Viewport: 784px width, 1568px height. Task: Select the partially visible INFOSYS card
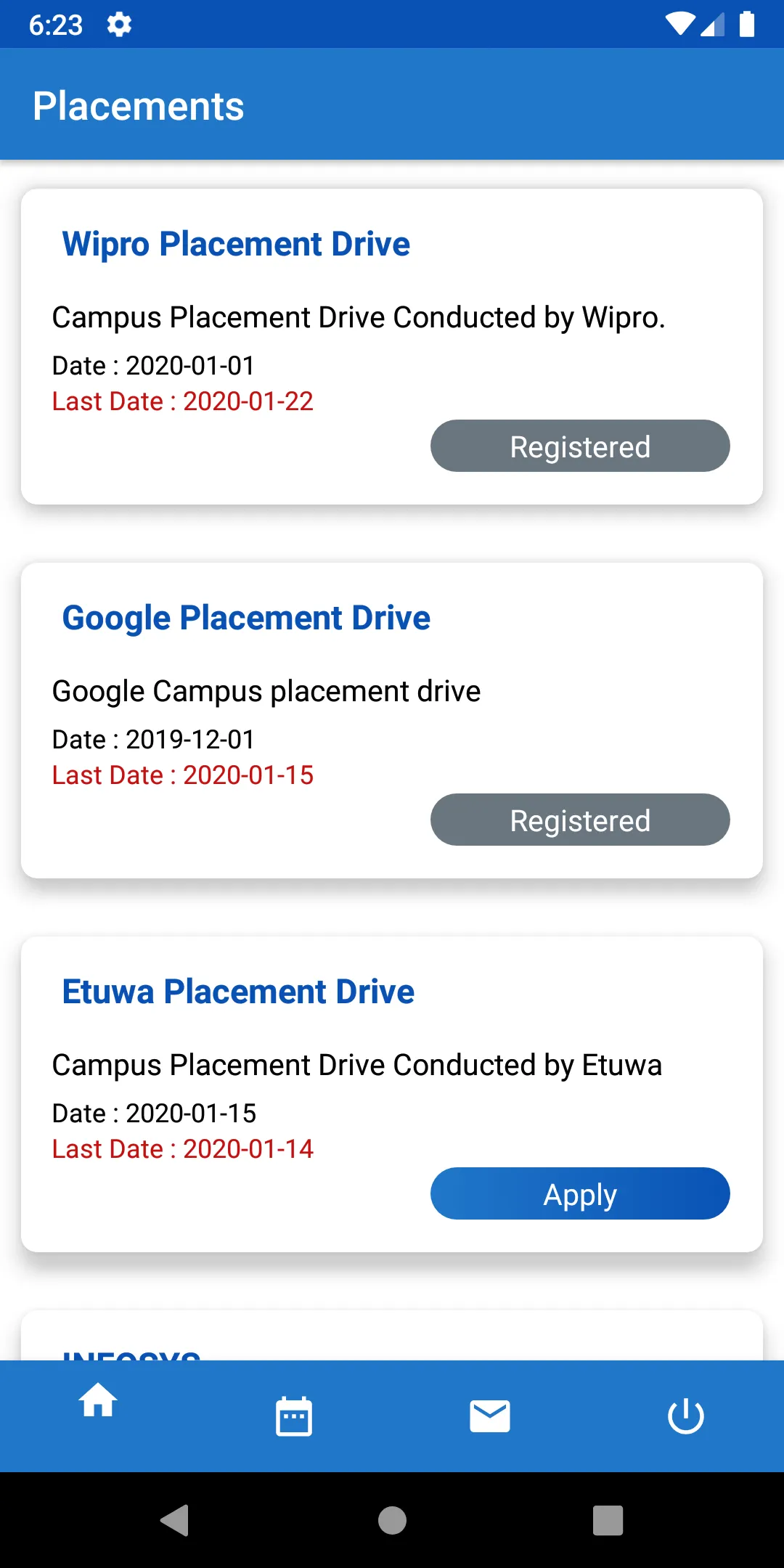tap(392, 1339)
